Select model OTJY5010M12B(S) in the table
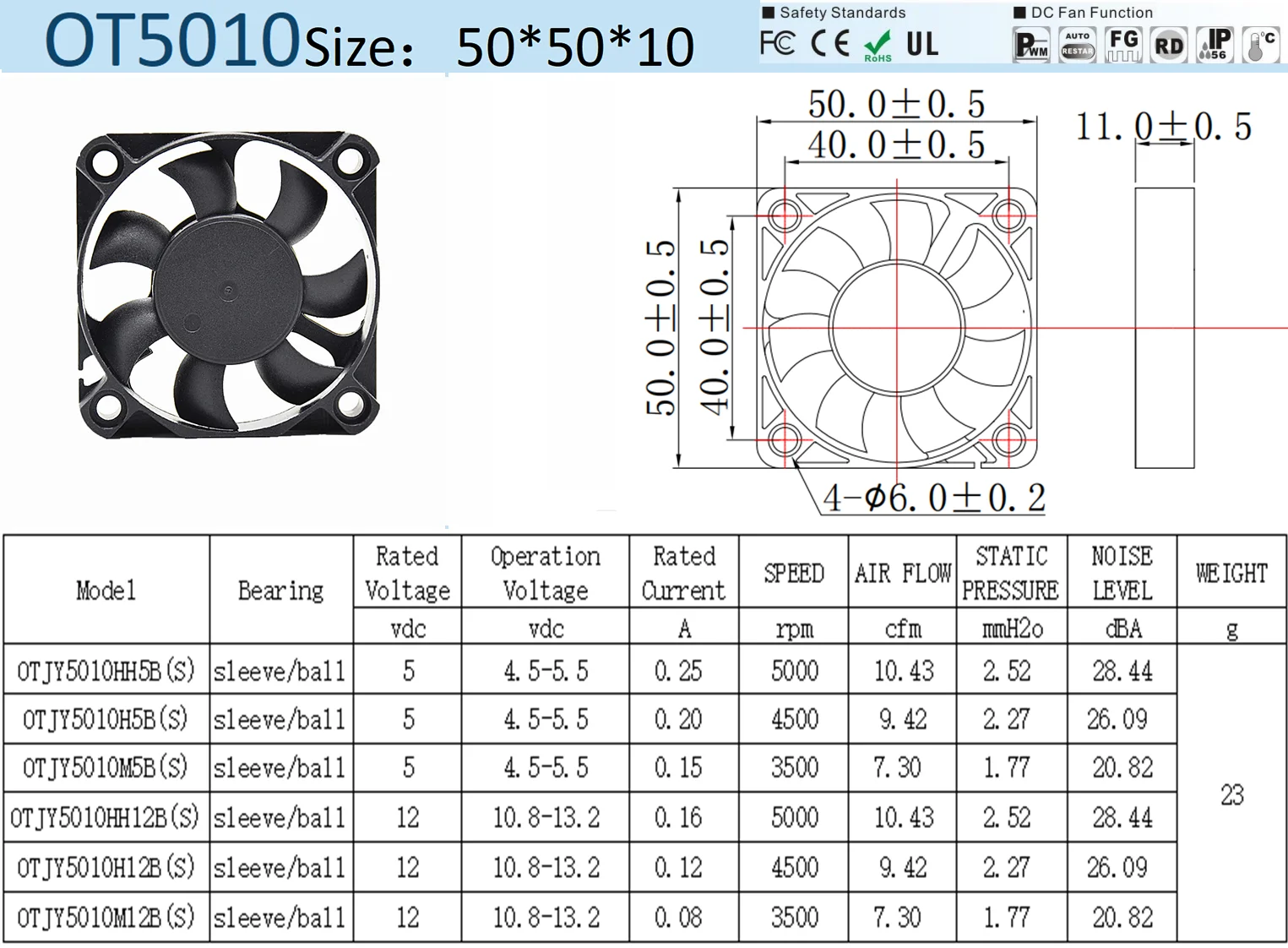 click(x=106, y=916)
